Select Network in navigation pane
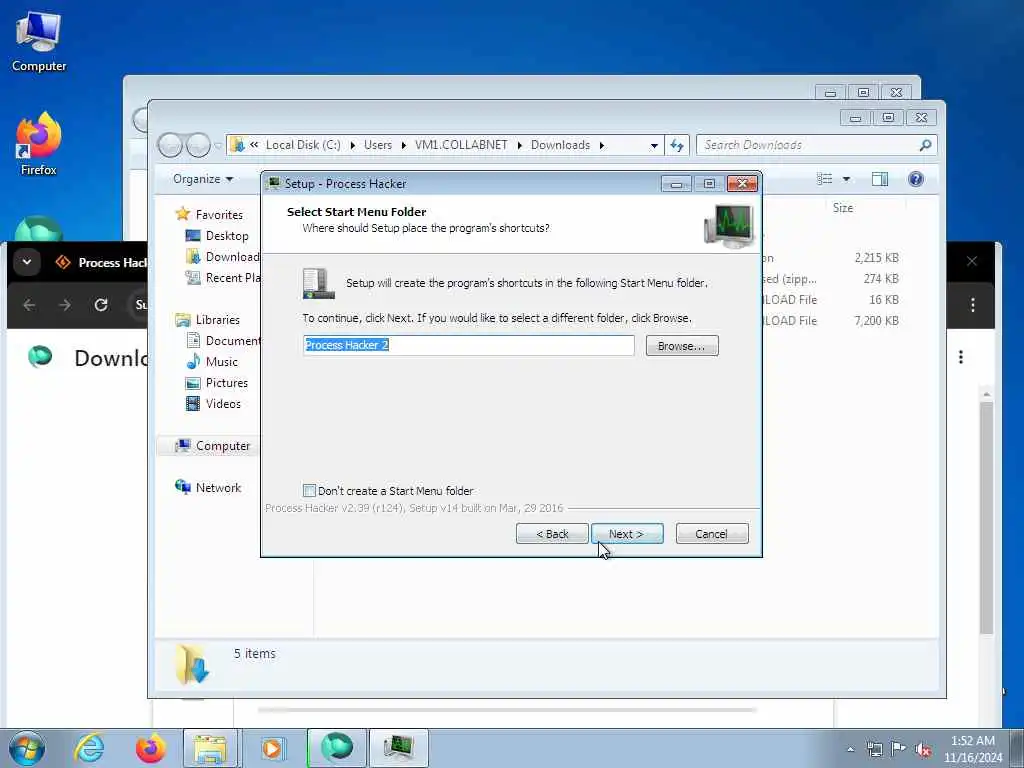The width and height of the screenshot is (1024, 768). (x=208, y=487)
